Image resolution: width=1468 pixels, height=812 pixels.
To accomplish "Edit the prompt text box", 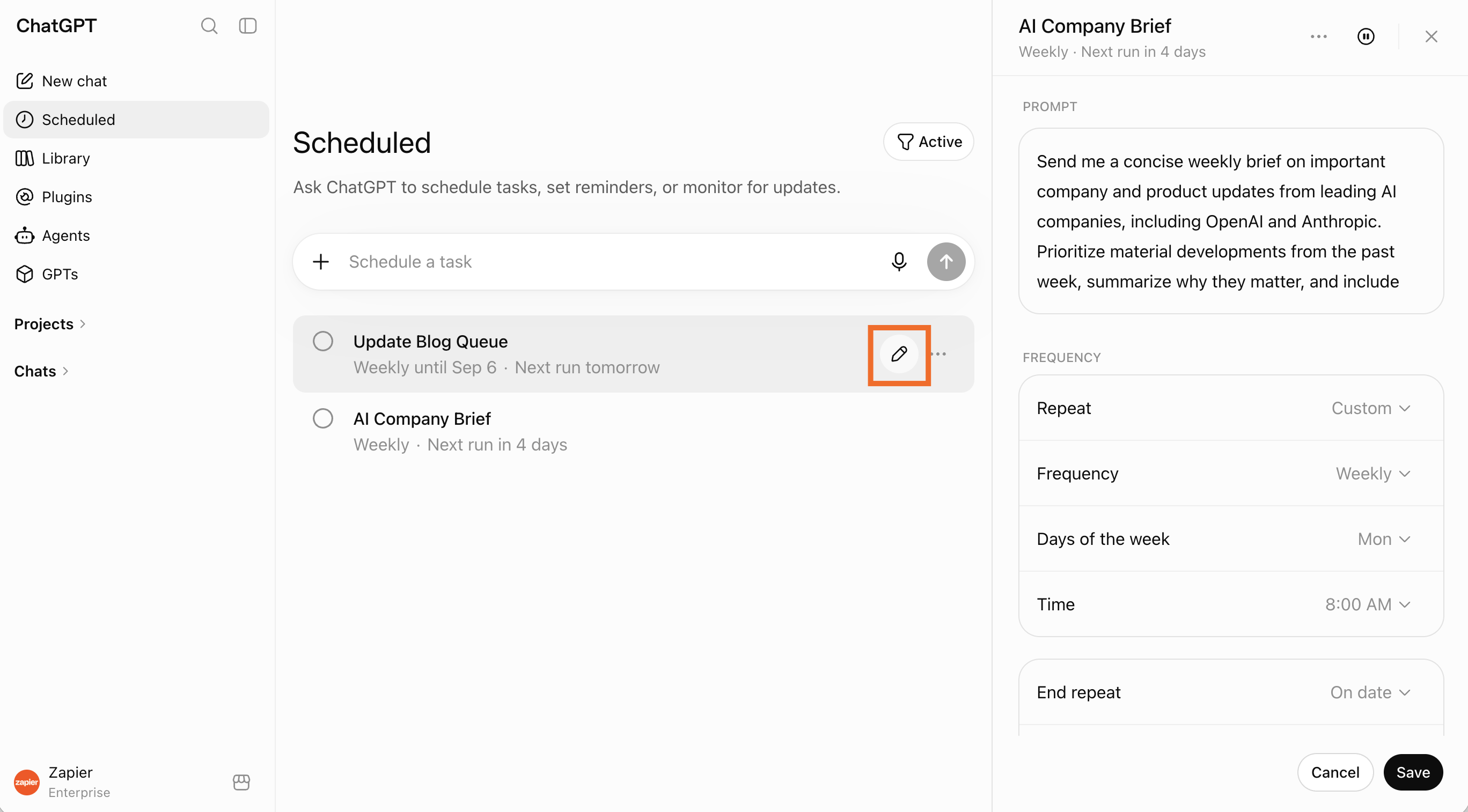I will (x=1231, y=221).
